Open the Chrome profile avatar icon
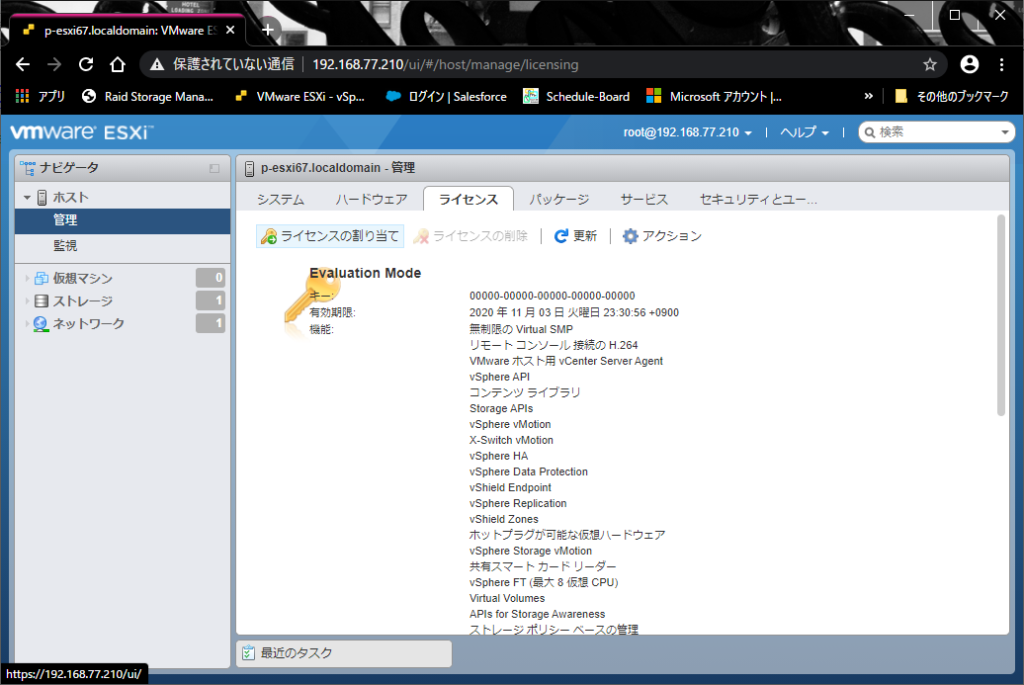 (970, 64)
